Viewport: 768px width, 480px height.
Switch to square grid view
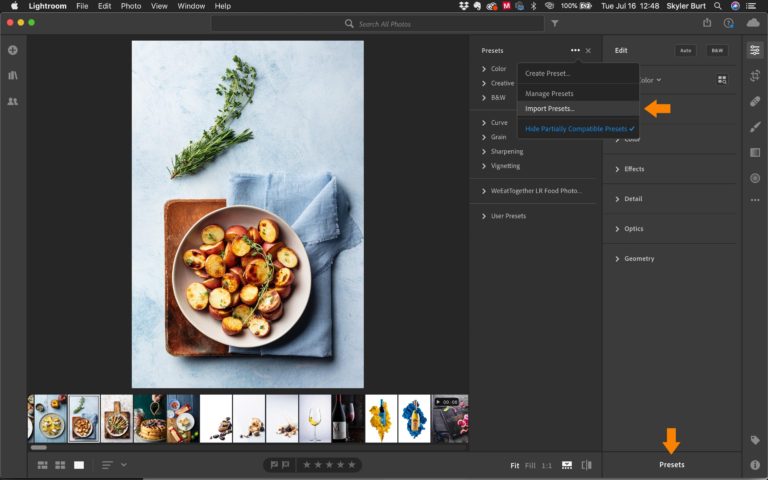pyautogui.click(x=60, y=465)
